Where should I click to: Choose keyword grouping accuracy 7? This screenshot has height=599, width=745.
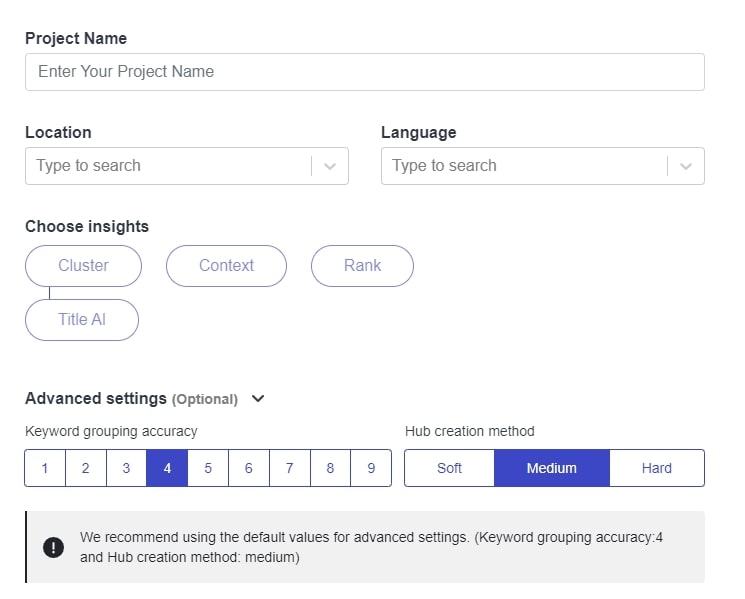click(289, 468)
